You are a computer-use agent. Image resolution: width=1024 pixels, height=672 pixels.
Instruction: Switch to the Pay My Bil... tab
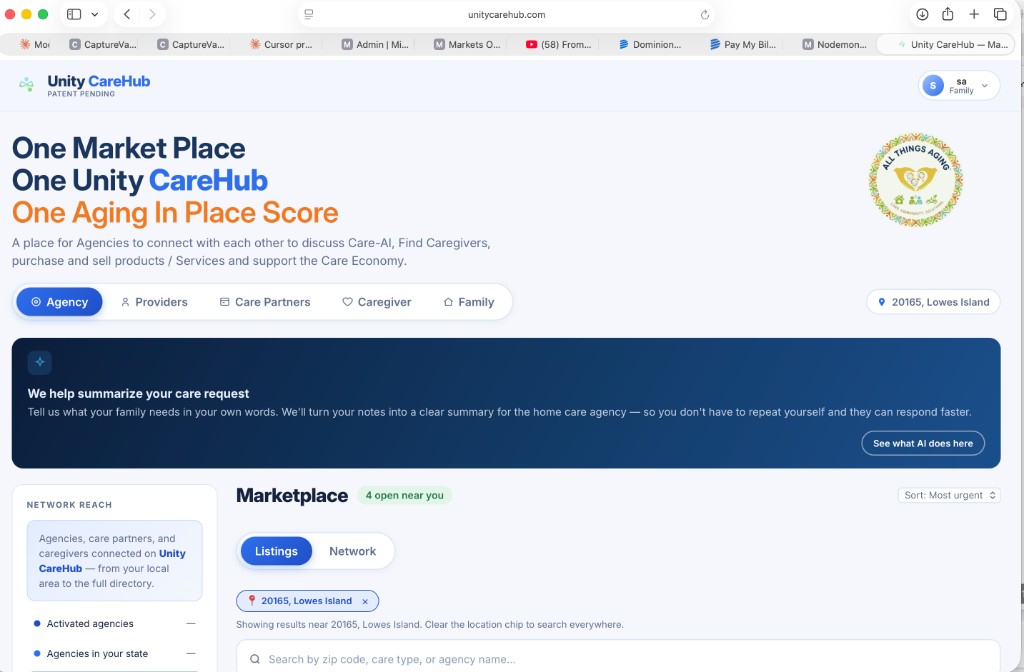click(x=743, y=44)
